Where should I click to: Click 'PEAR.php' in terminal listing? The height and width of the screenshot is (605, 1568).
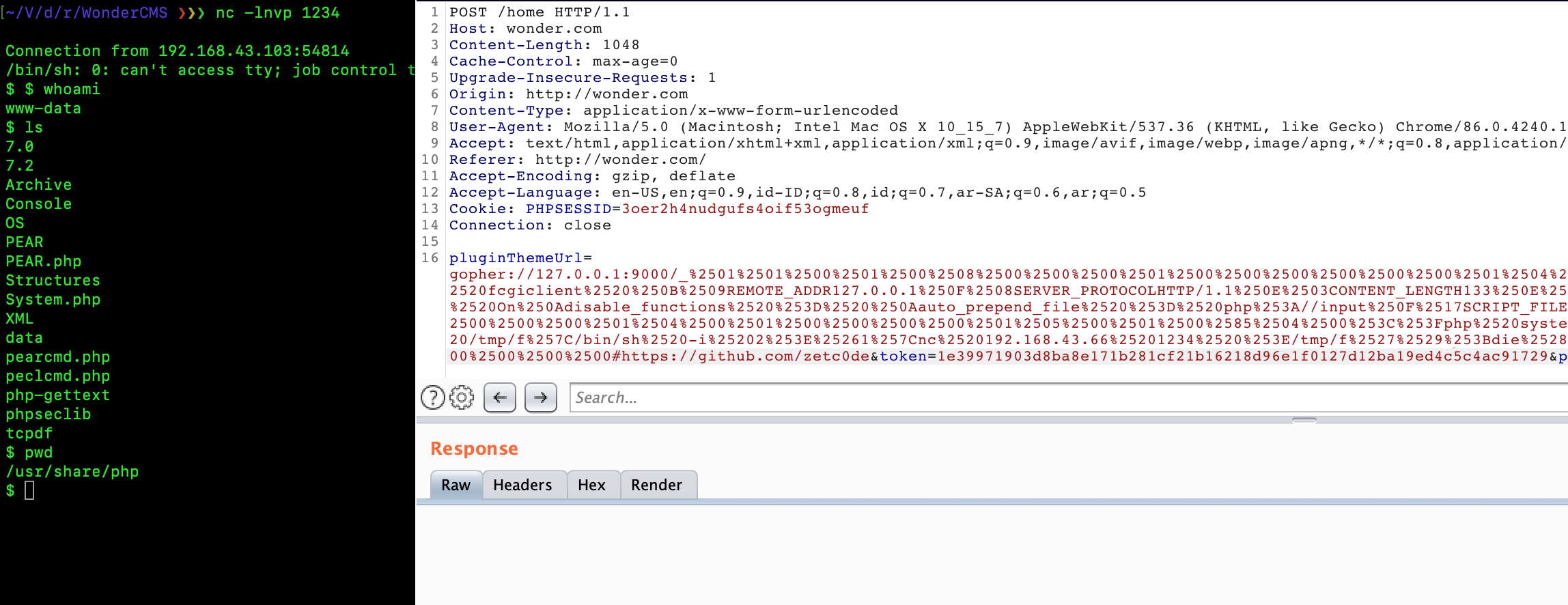coord(44,262)
